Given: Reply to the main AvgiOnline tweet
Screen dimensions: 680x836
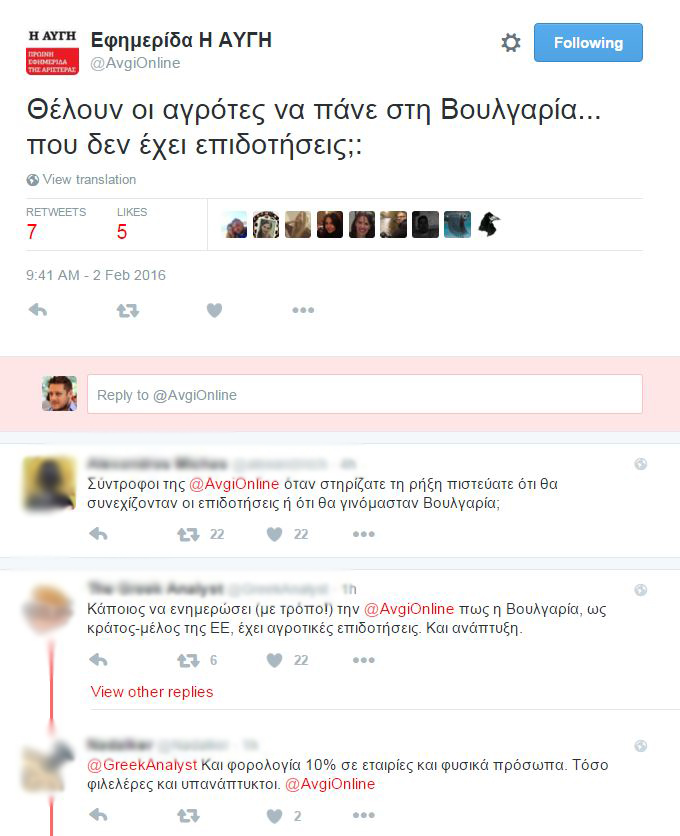Looking at the screenshot, I should coord(38,310).
